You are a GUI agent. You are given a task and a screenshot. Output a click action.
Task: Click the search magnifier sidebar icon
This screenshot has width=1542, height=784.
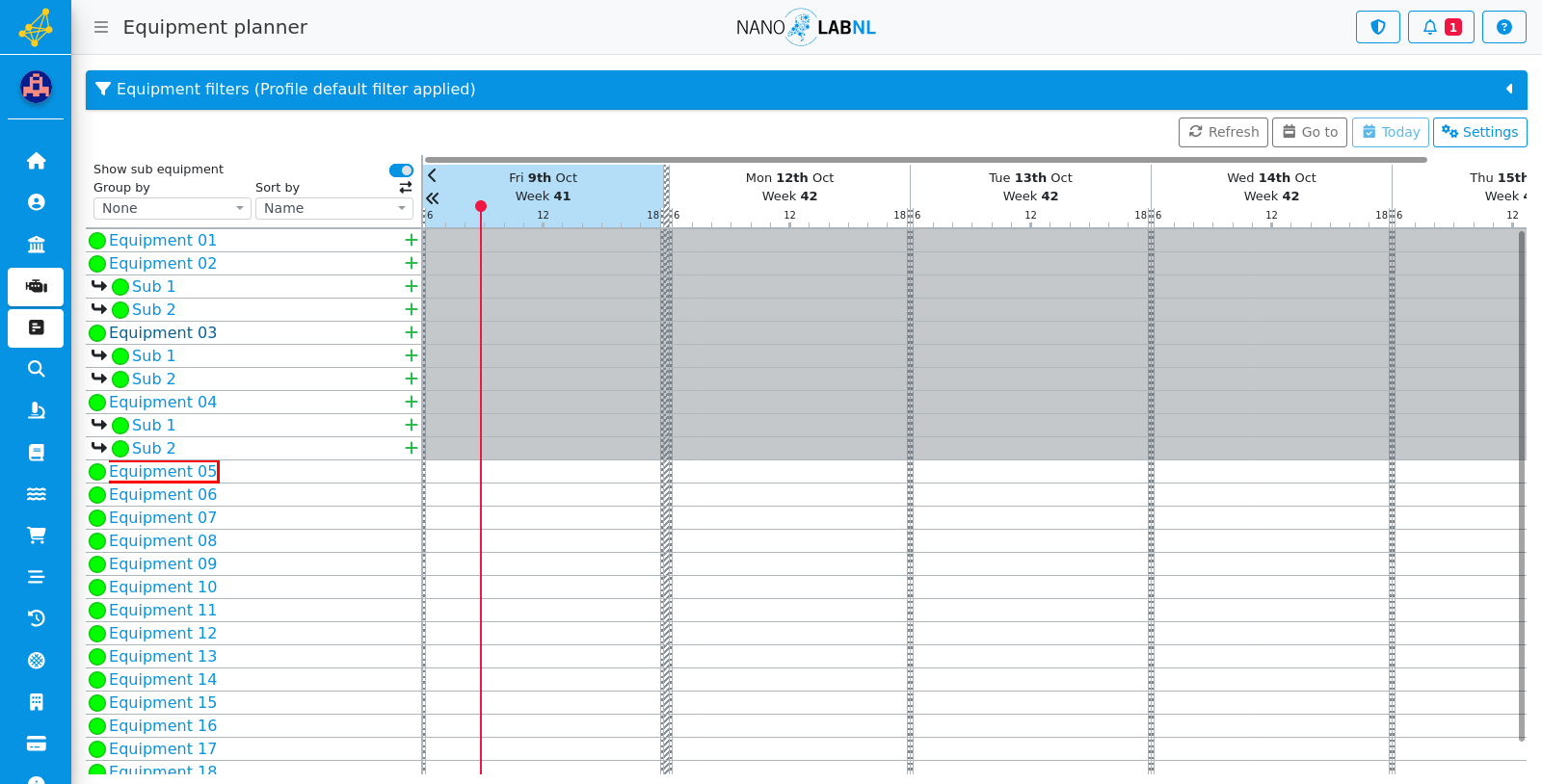pyautogui.click(x=36, y=369)
